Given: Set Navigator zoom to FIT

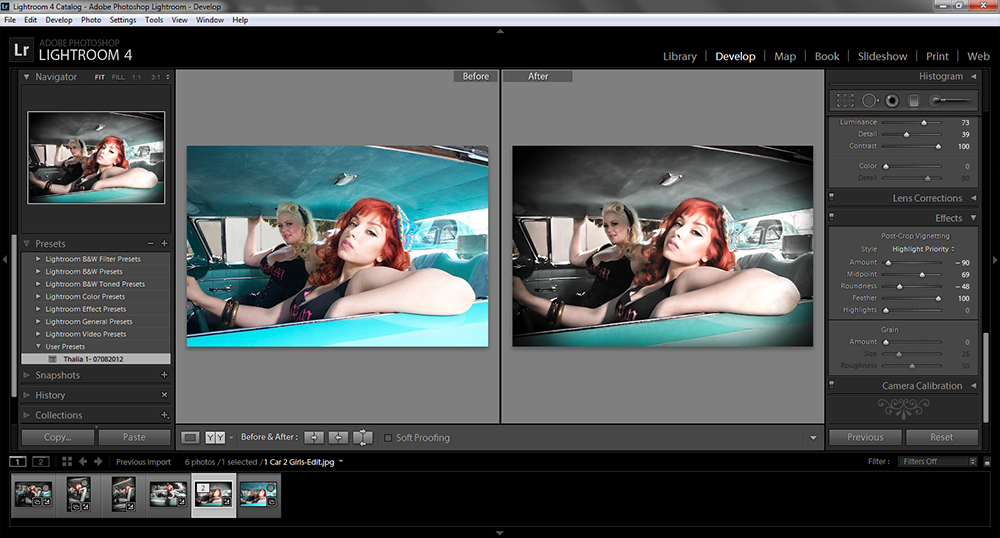Looking at the screenshot, I should pos(99,77).
